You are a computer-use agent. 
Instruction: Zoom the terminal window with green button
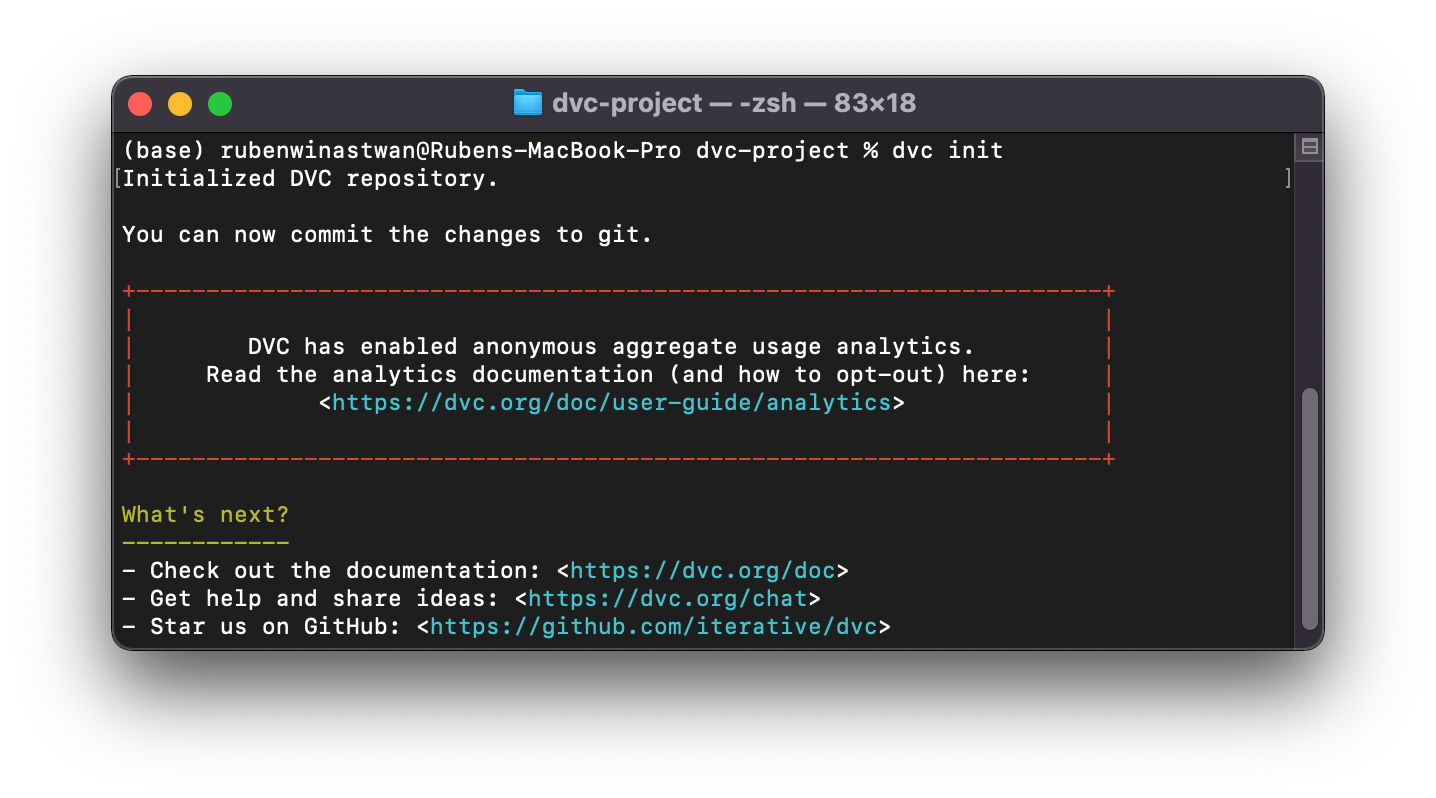pyautogui.click(x=220, y=104)
